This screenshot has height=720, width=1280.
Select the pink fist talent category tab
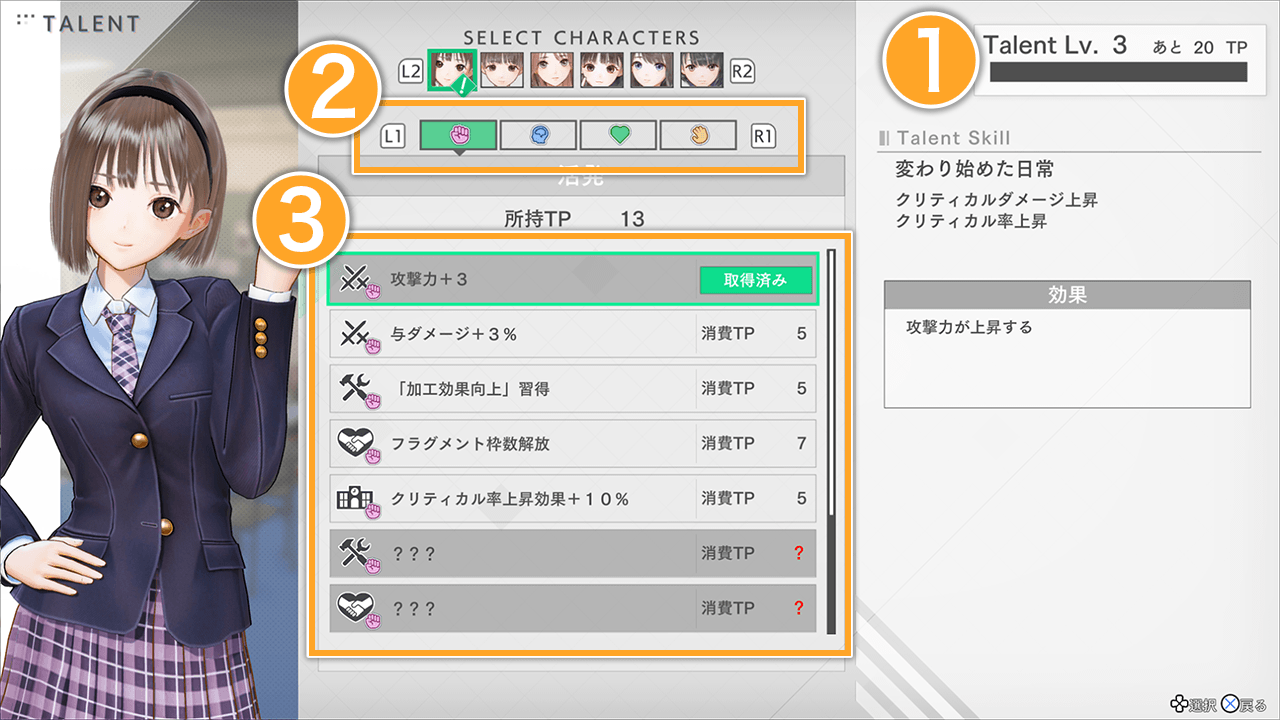[x=458, y=135]
